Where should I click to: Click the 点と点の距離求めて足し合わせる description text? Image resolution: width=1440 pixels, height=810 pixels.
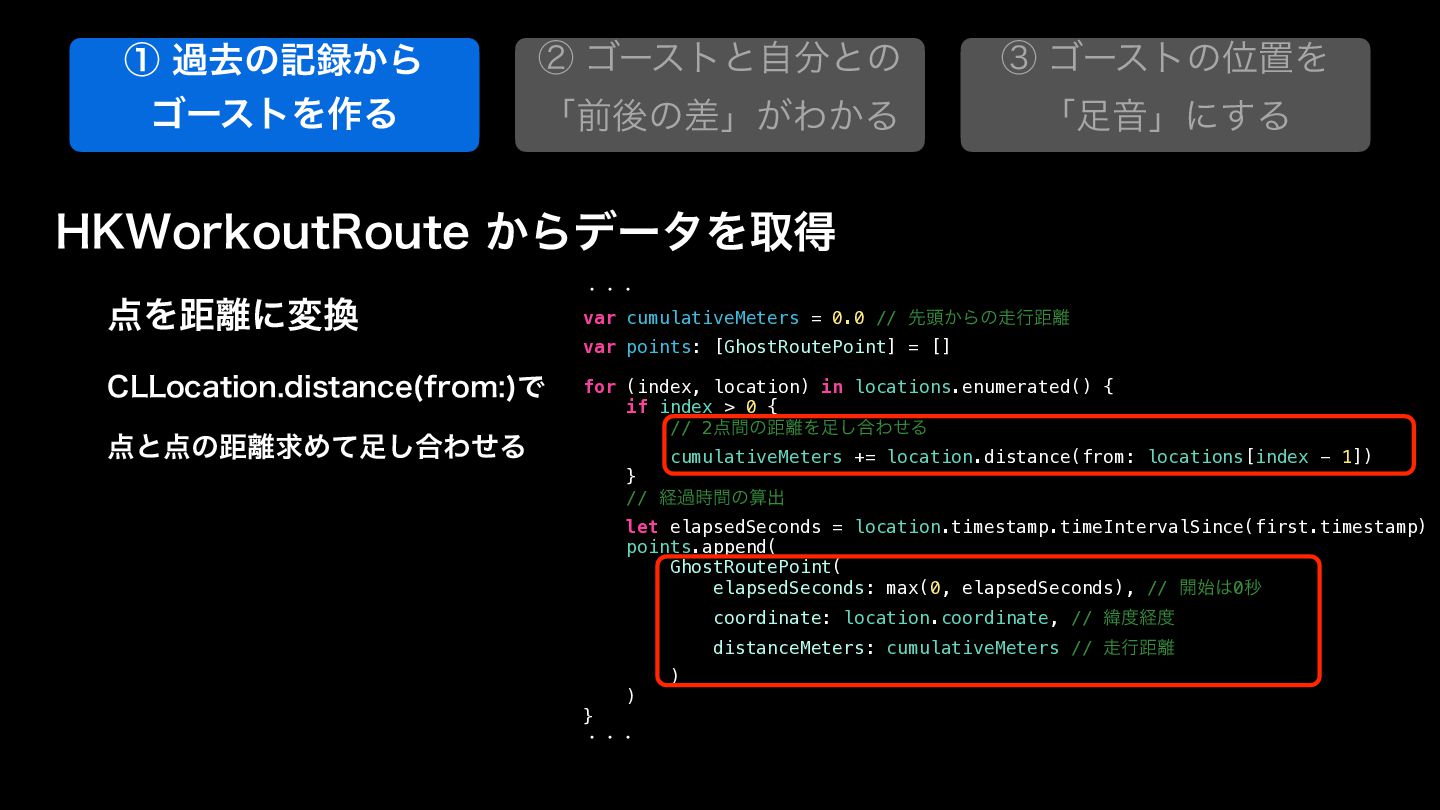click(x=317, y=446)
